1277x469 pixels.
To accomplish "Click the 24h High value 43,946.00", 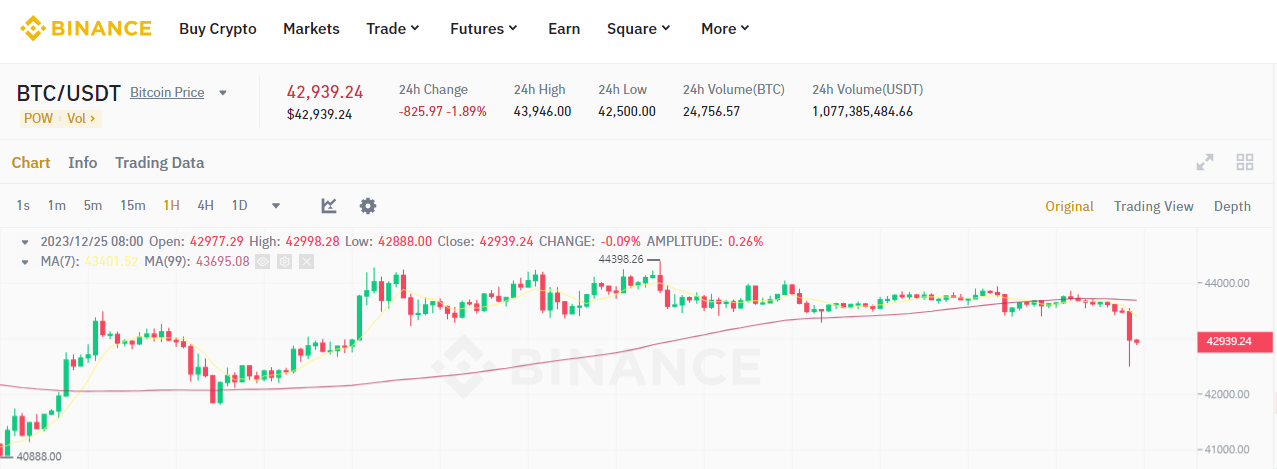I will point(542,111).
